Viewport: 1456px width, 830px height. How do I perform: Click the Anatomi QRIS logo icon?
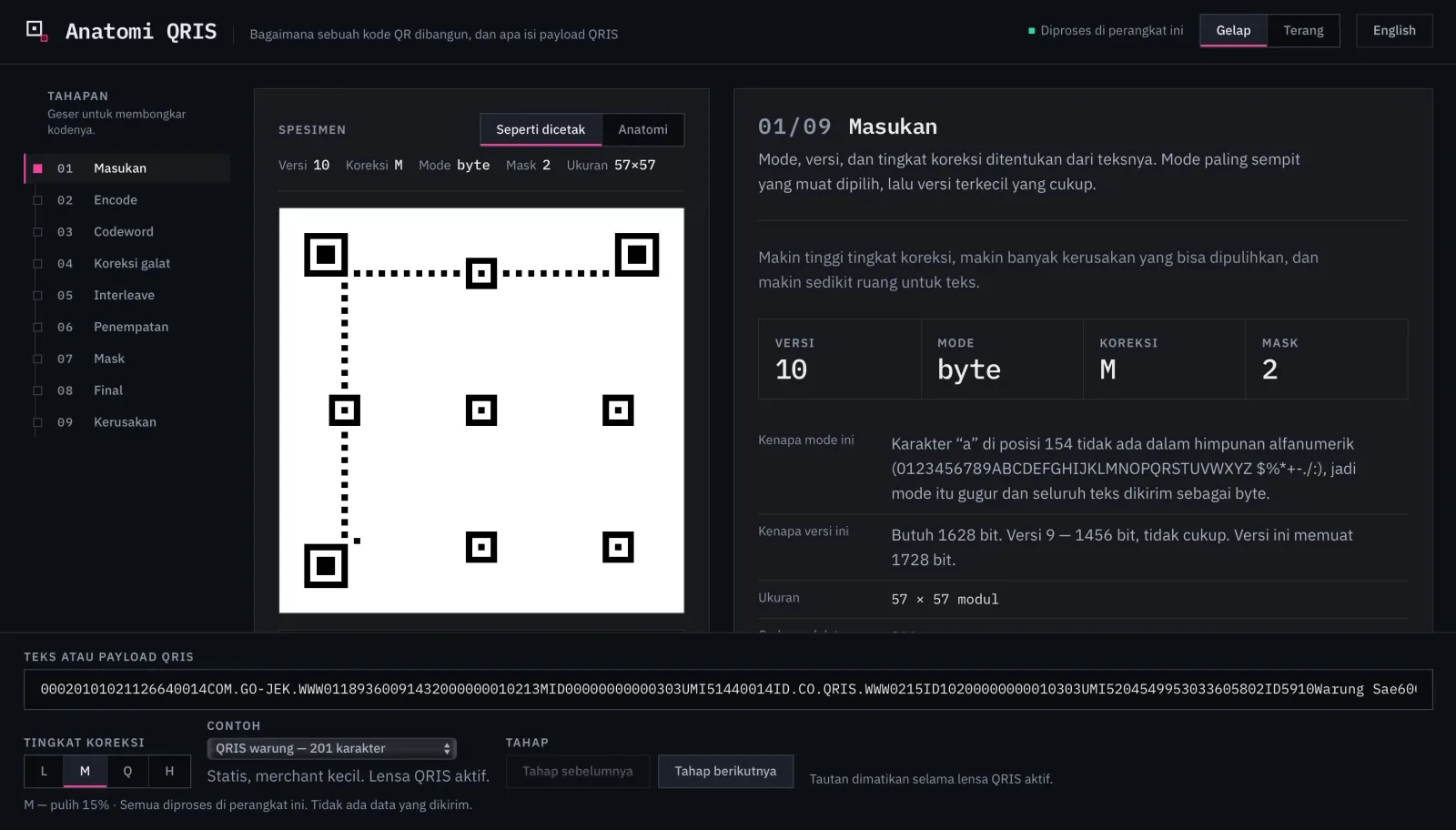click(x=36, y=31)
